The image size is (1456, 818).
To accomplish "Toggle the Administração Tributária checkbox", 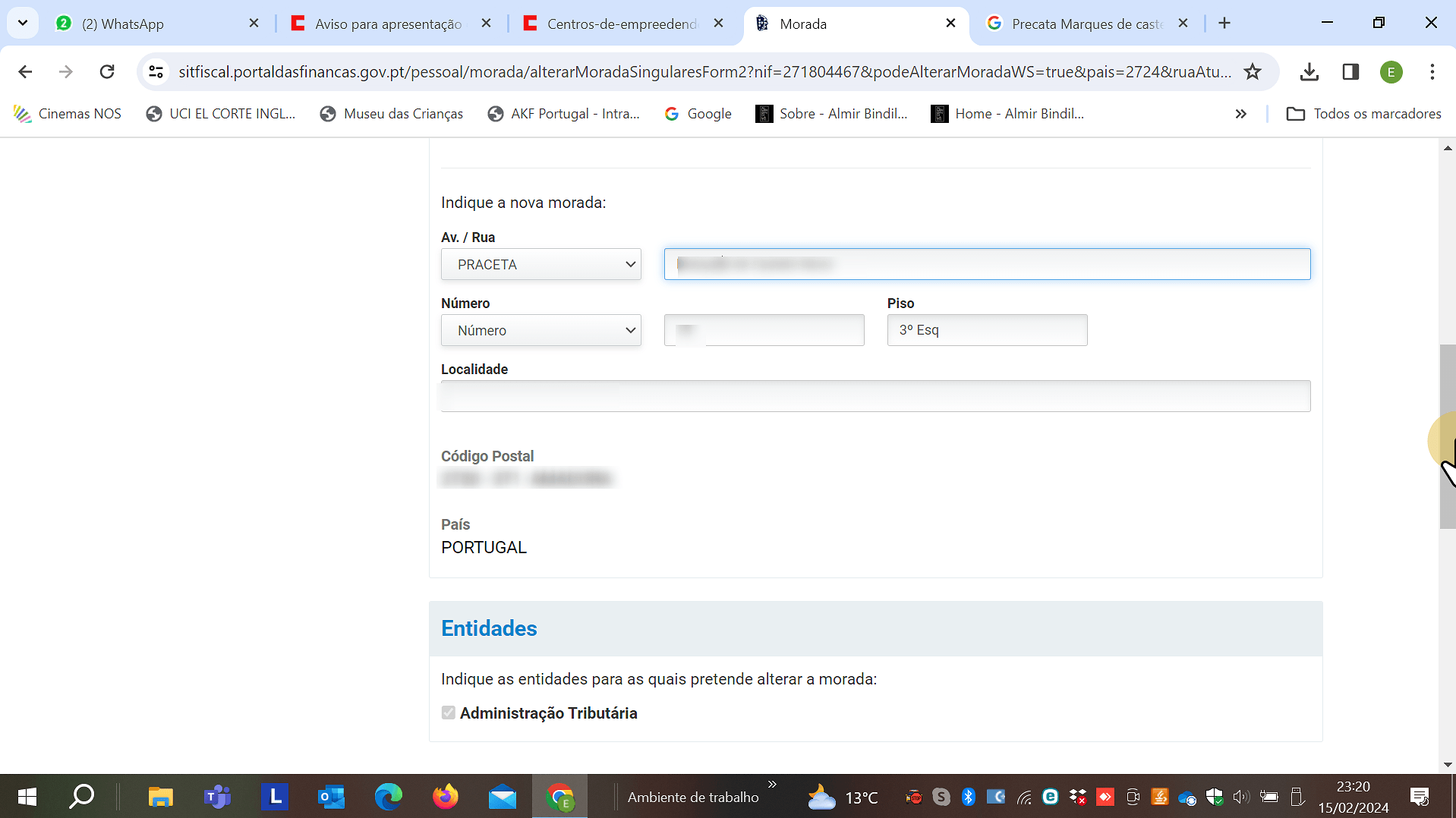I will coord(449,713).
